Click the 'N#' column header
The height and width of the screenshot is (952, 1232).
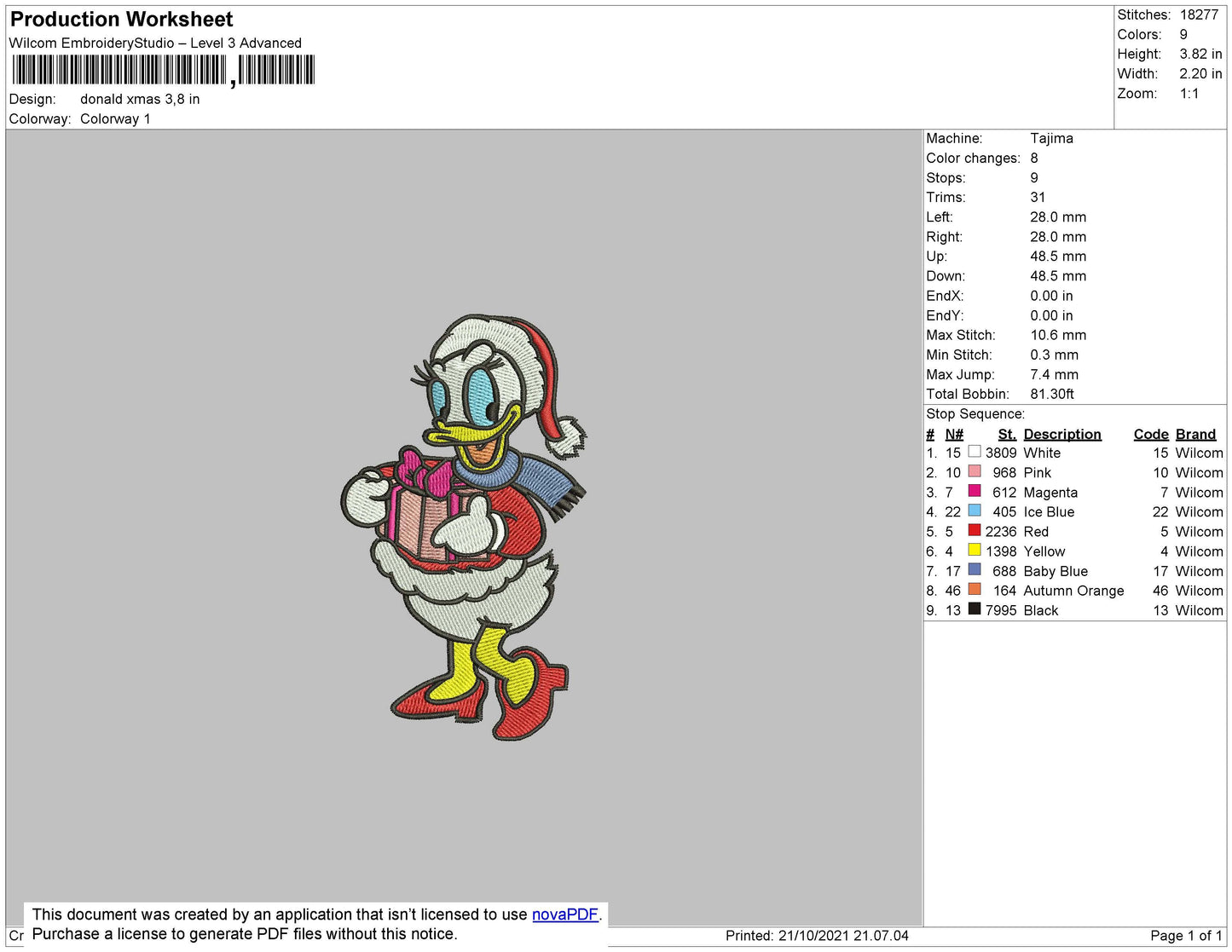click(954, 435)
